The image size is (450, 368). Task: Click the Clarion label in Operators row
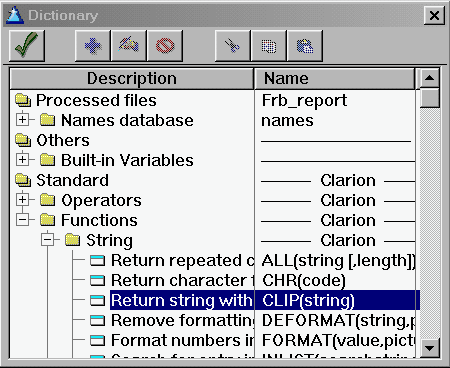(348, 200)
